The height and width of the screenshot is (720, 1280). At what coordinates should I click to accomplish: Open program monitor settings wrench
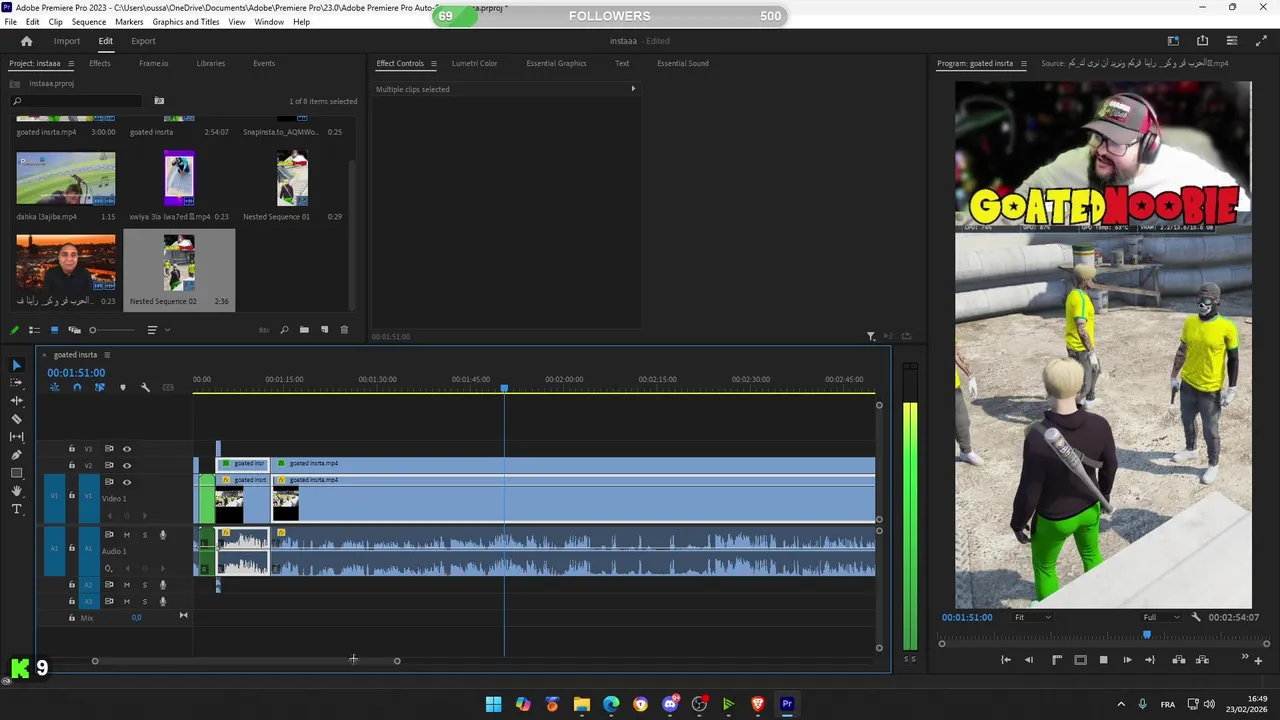click(1196, 617)
